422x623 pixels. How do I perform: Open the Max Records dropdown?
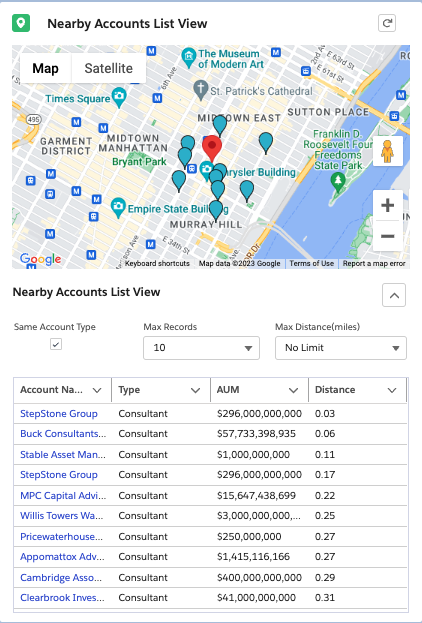(x=201, y=348)
